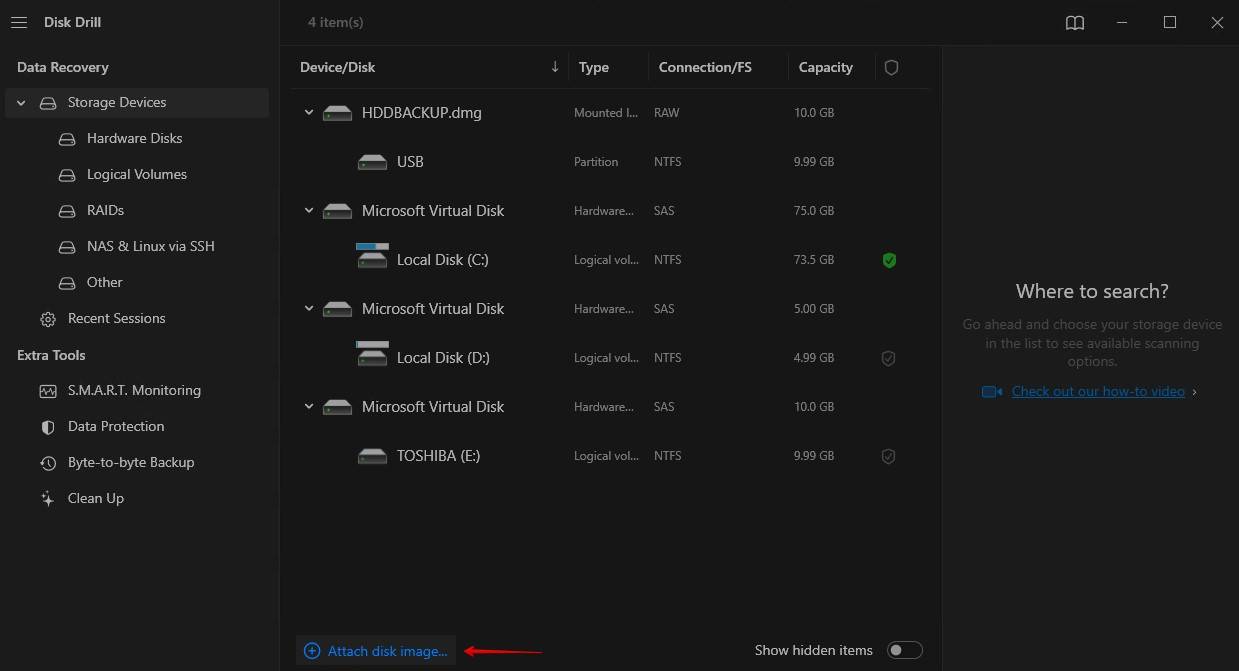
Task: Open Hardware Disks in the sidebar
Action: (x=135, y=139)
